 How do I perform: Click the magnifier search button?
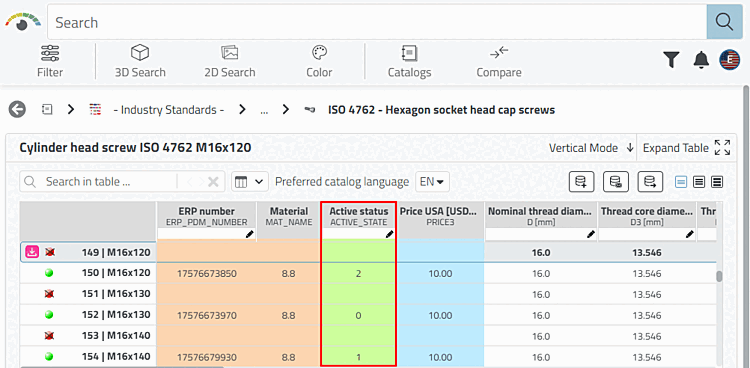pos(724,22)
